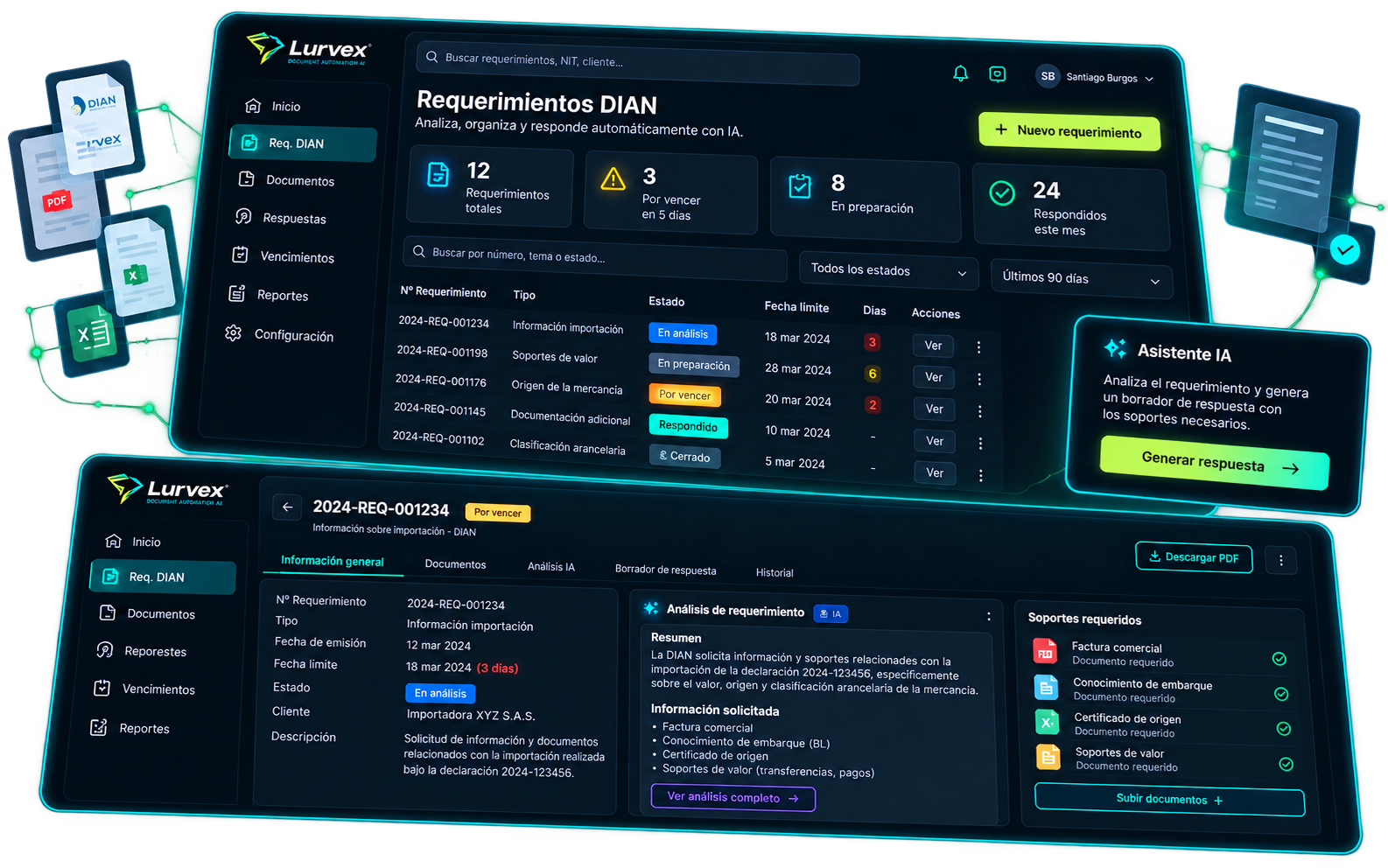Expand the Últimos 90 días date filter
The image size is (1388, 868).
[x=1081, y=278]
